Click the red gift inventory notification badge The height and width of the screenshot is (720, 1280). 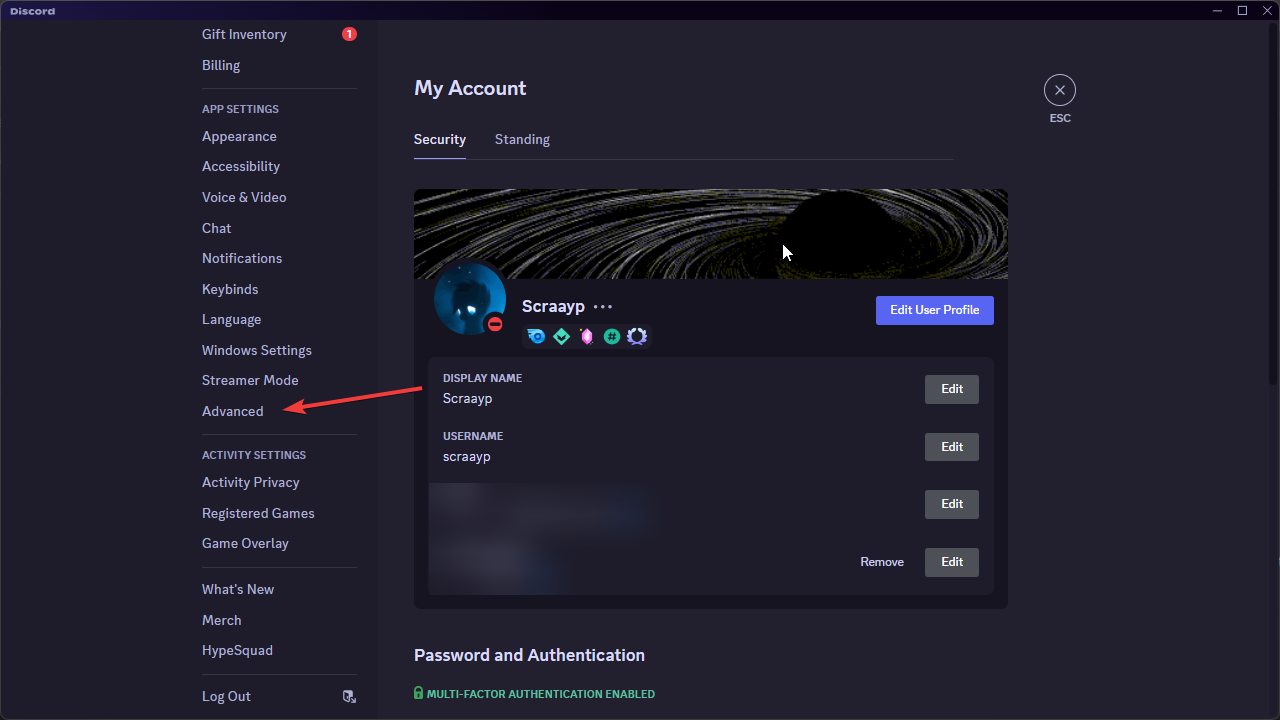coord(349,34)
